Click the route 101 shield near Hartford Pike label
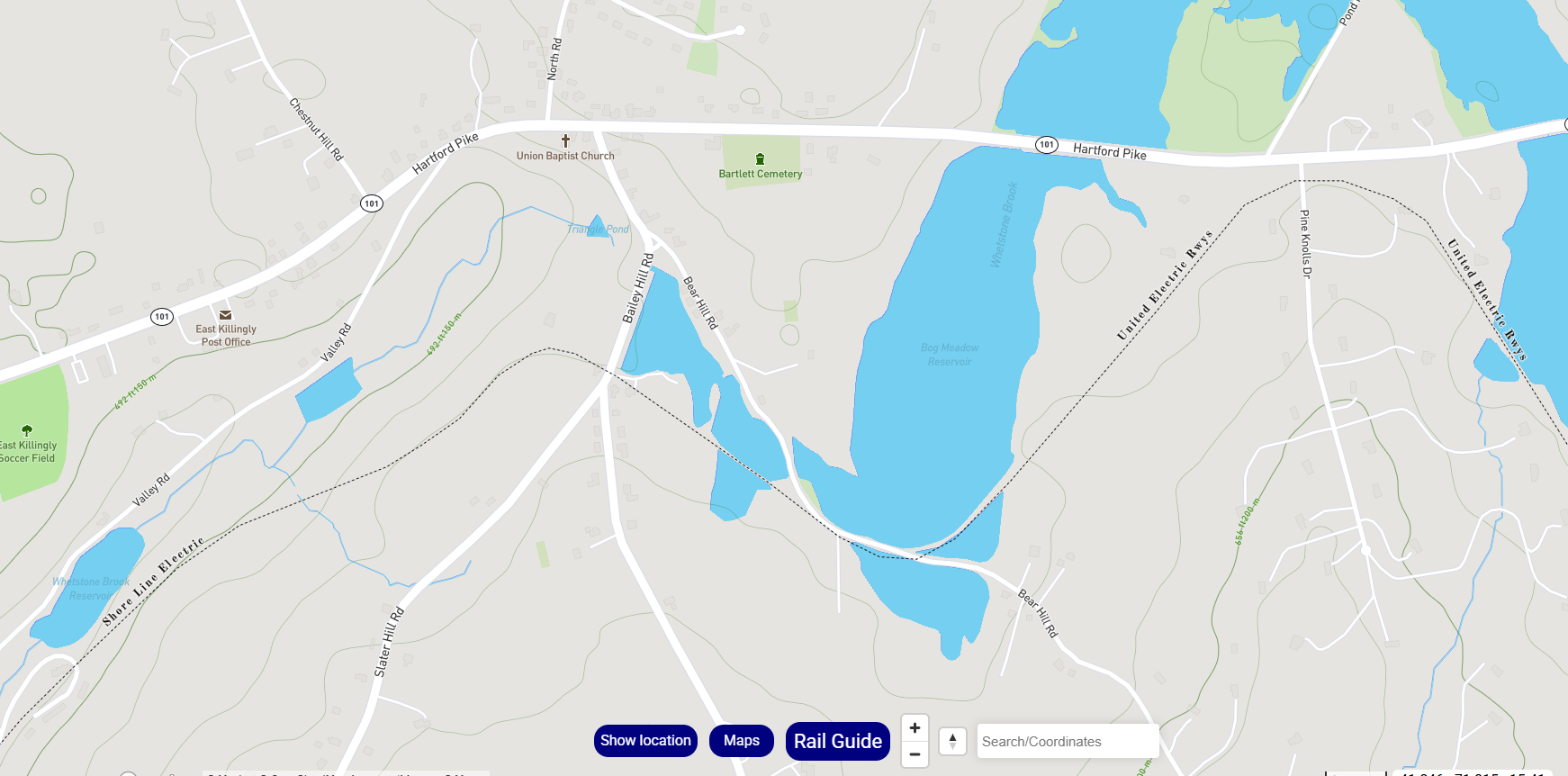The width and height of the screenshot is (1568, 776). 1046,144
